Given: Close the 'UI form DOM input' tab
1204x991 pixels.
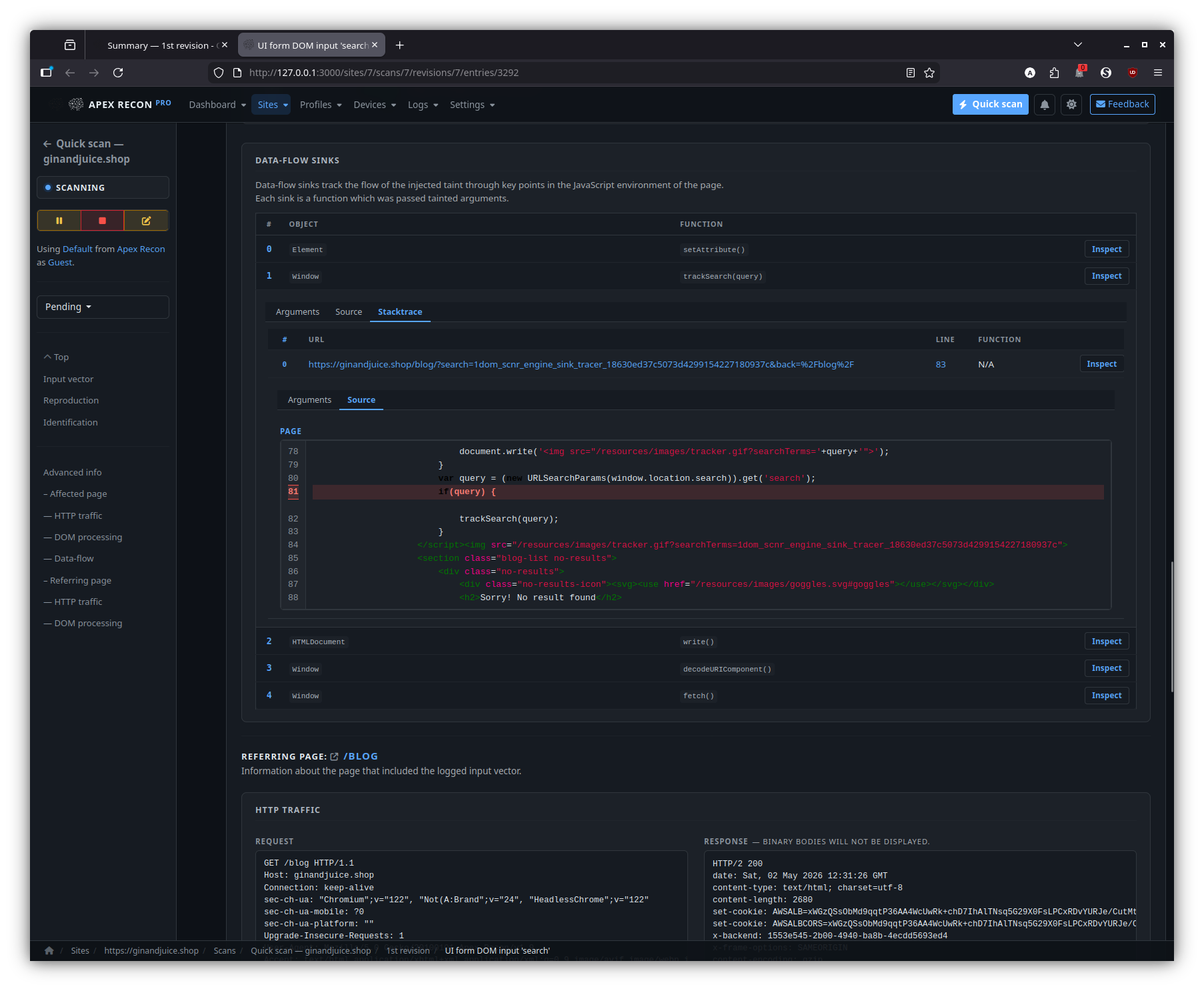Looking at the screenshot, I should point(375,45).
